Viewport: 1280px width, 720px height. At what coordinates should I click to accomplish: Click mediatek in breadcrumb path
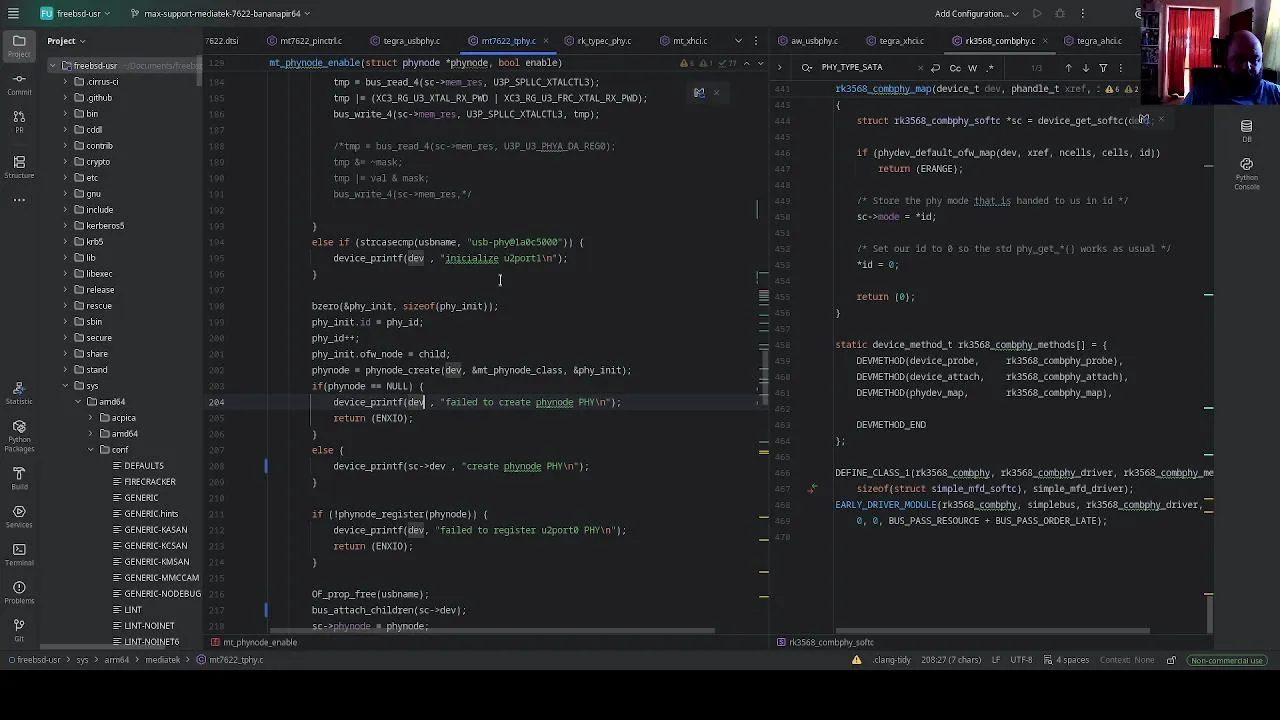tap(163, 660)
